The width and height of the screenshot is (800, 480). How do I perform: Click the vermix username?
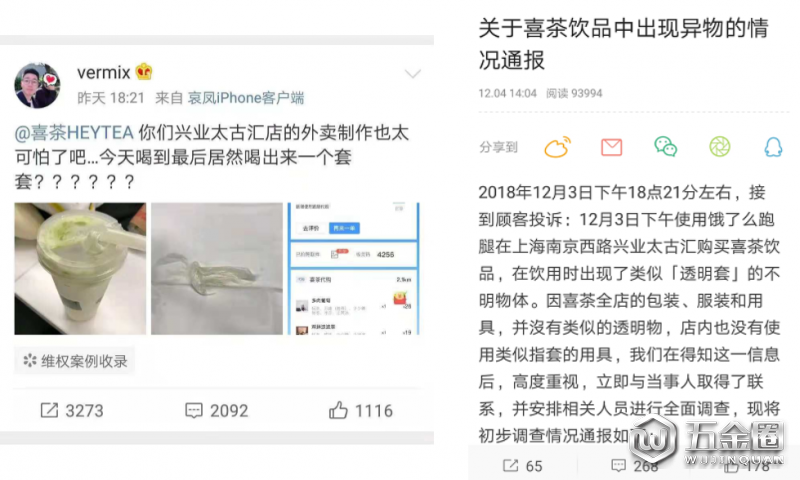point(104,72)
